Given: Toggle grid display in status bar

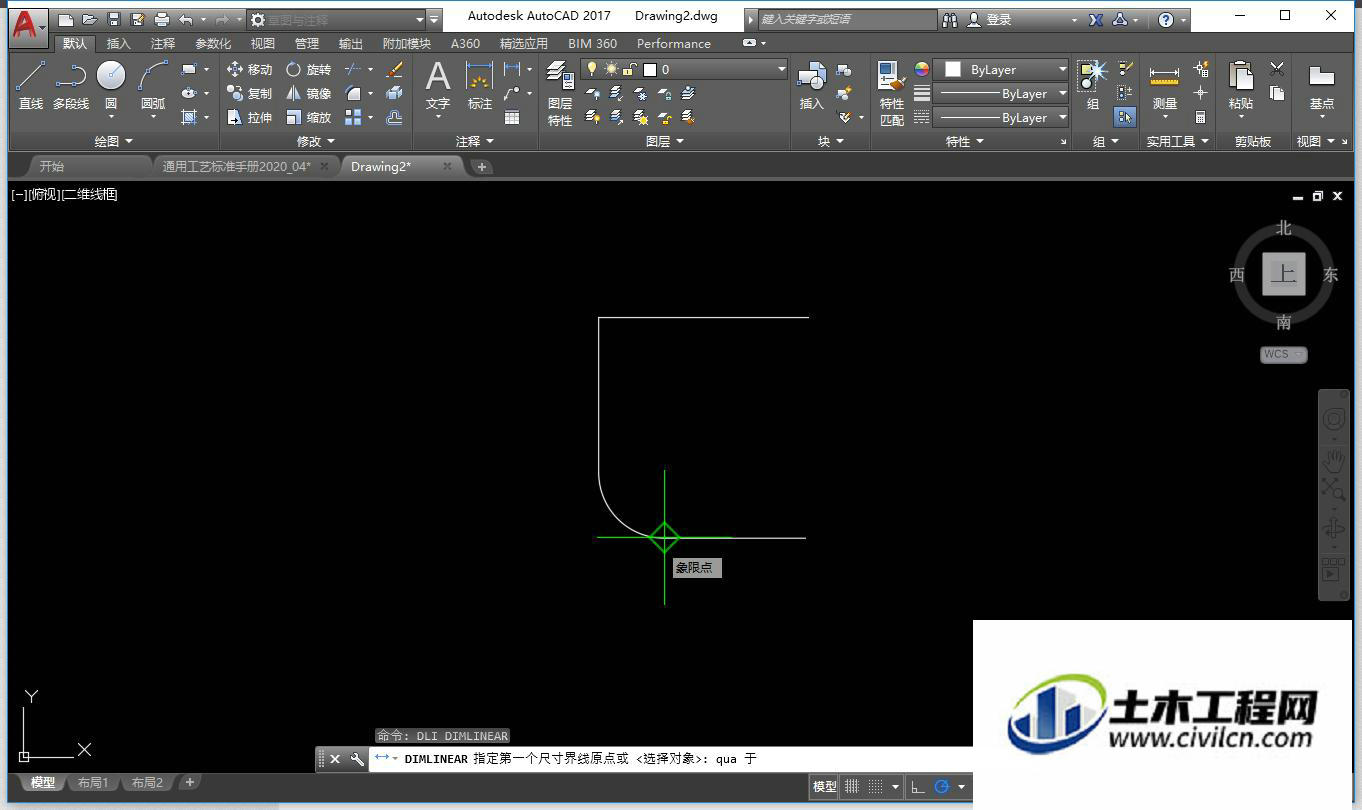Looking at the screenshot, I should point(852,786).
